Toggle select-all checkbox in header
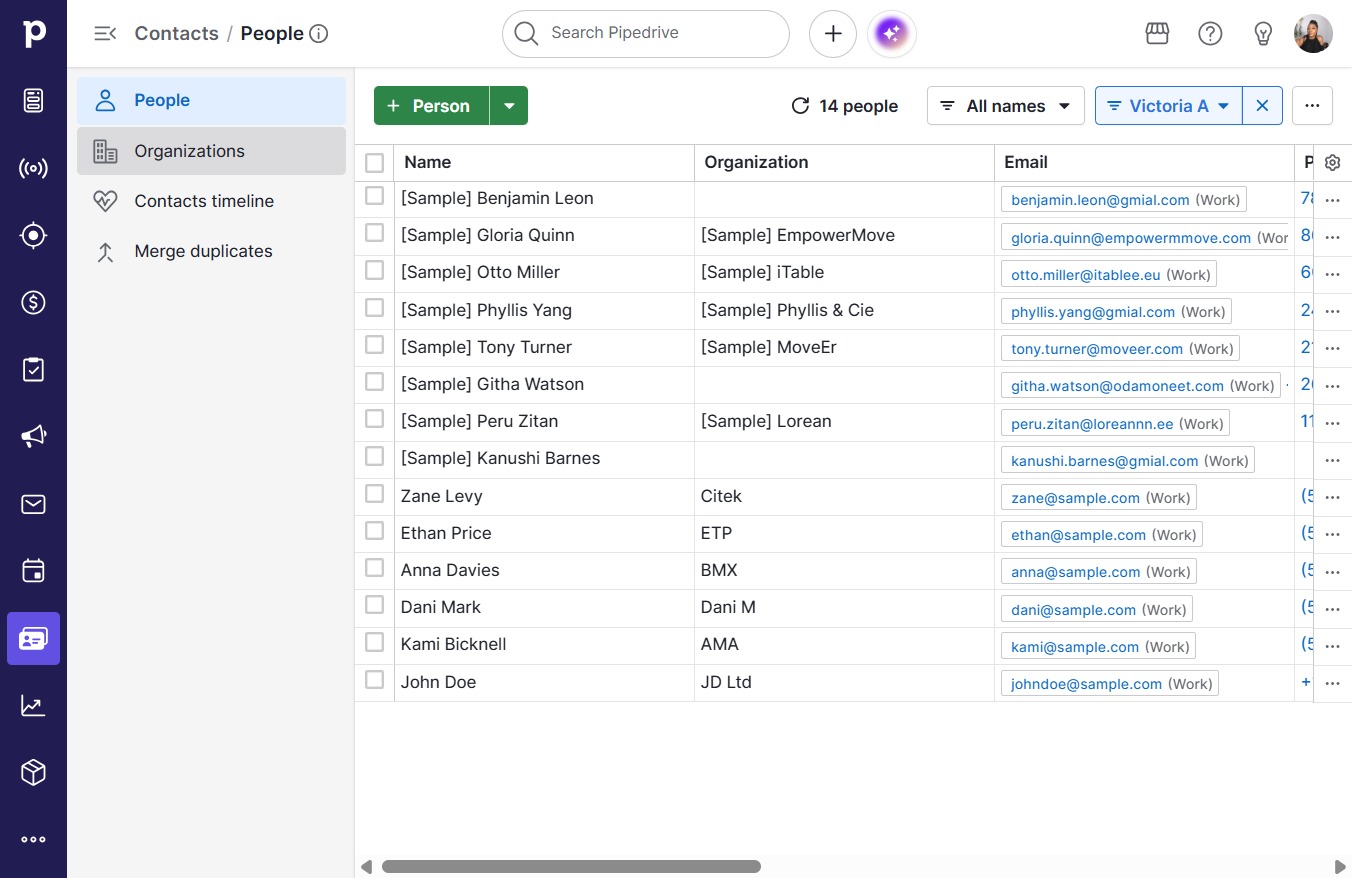Viewport: 1352px width, 878px height. pyautogui.click(x=374, y=163)
